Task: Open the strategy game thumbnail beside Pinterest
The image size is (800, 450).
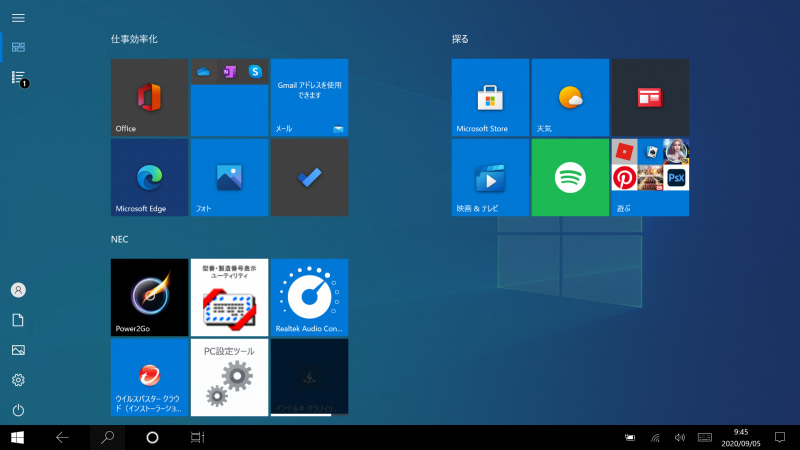Action: (651, 178)
